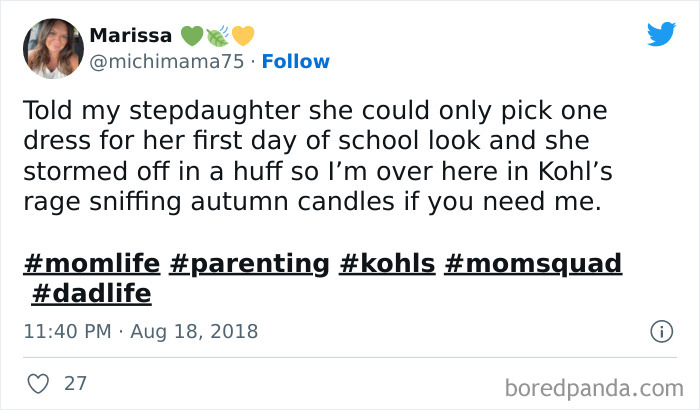Open the Marissa display name link
Screen dimensions: 700x410
130,36
